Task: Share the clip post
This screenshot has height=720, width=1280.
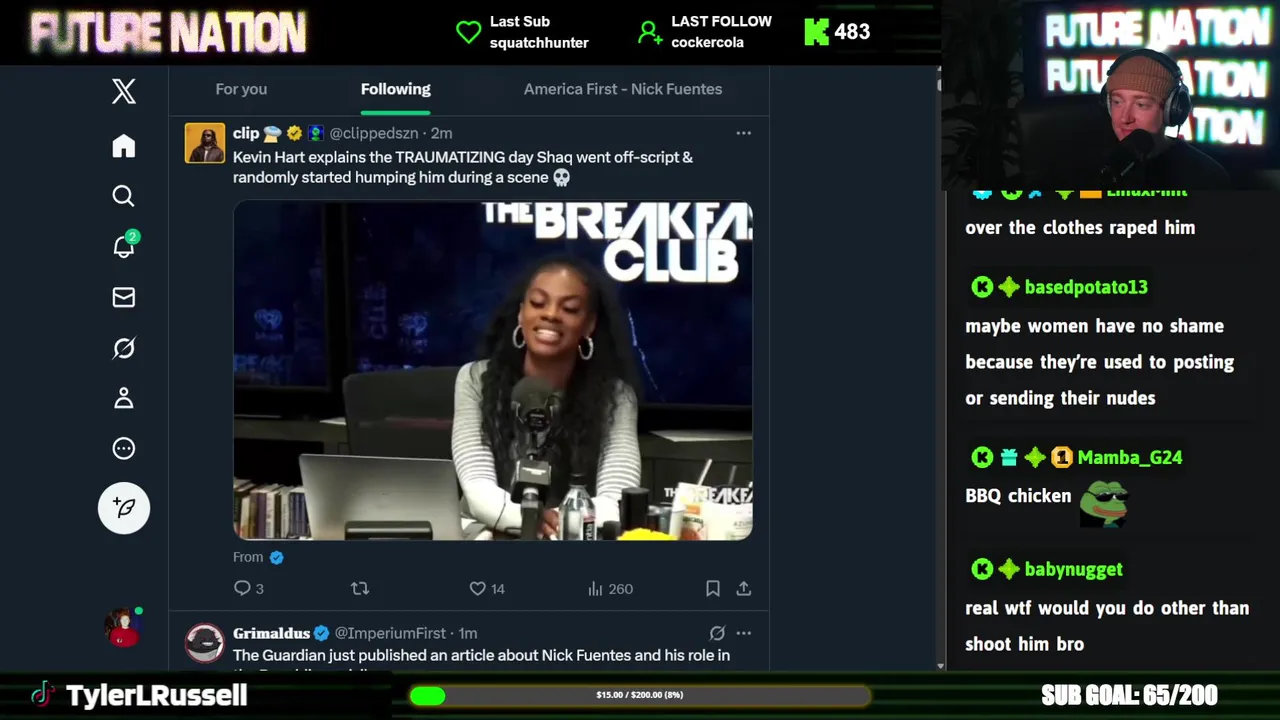Action: pyautogui.click(x=744, y=589)
